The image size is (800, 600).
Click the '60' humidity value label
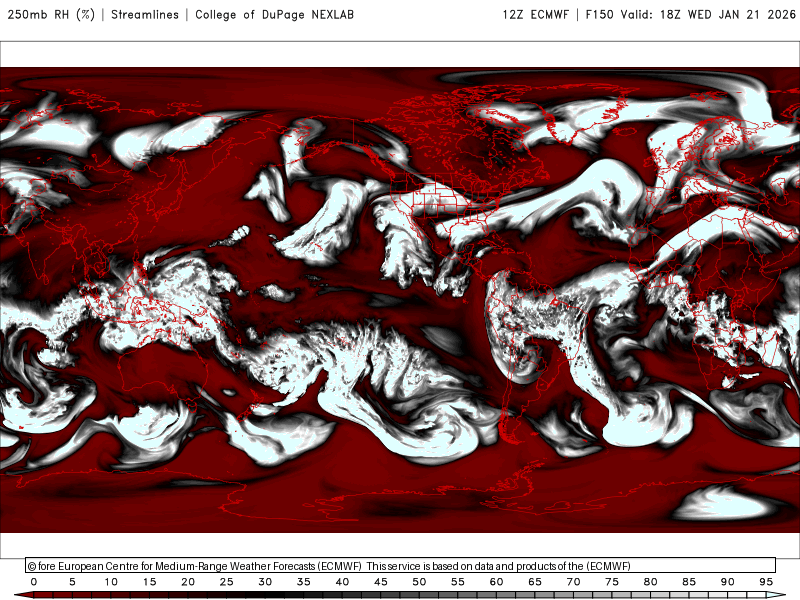(496, 582)
